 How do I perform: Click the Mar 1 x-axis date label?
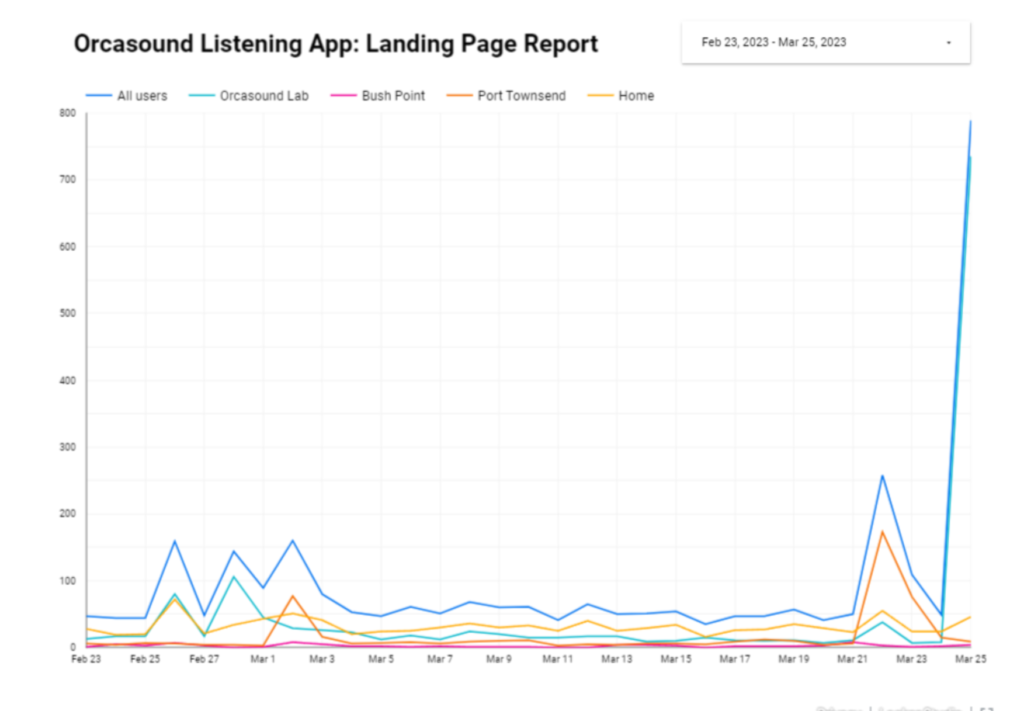pyautogui.click(x=263, y=659)
